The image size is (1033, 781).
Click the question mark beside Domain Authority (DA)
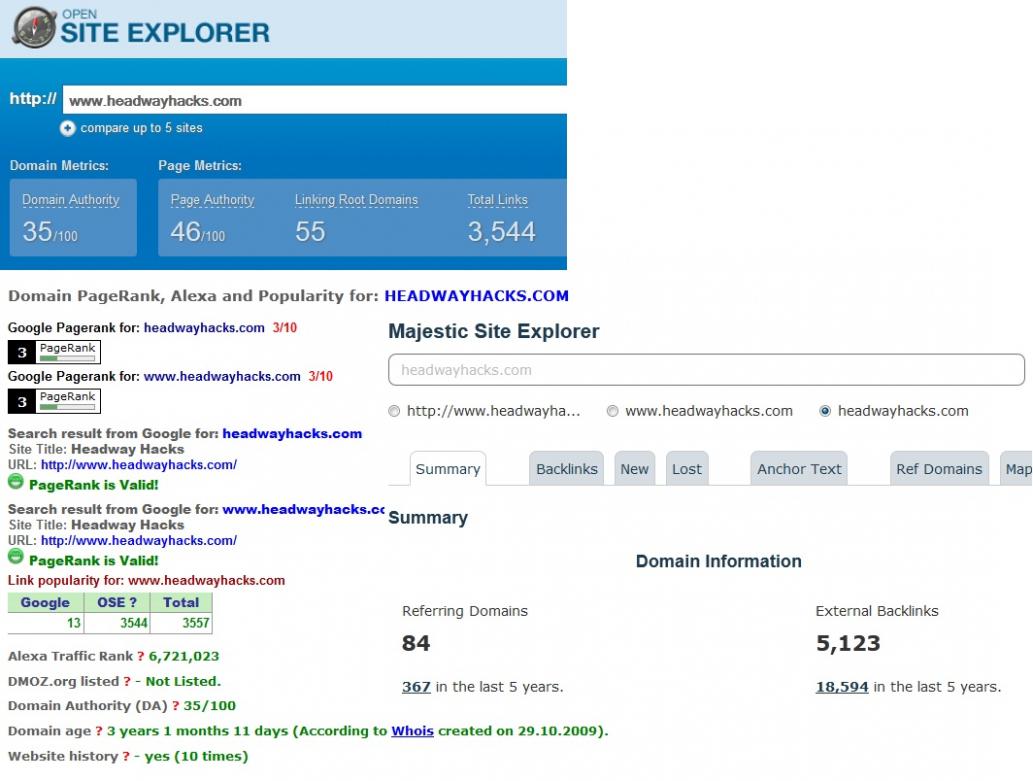176,706
